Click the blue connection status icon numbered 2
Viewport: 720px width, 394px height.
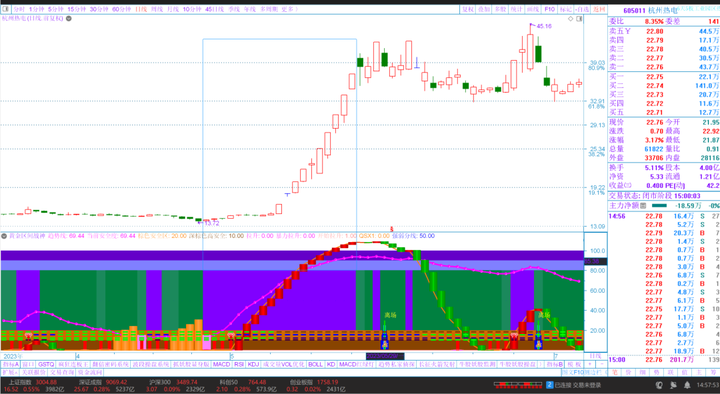(x=549, y=385)
